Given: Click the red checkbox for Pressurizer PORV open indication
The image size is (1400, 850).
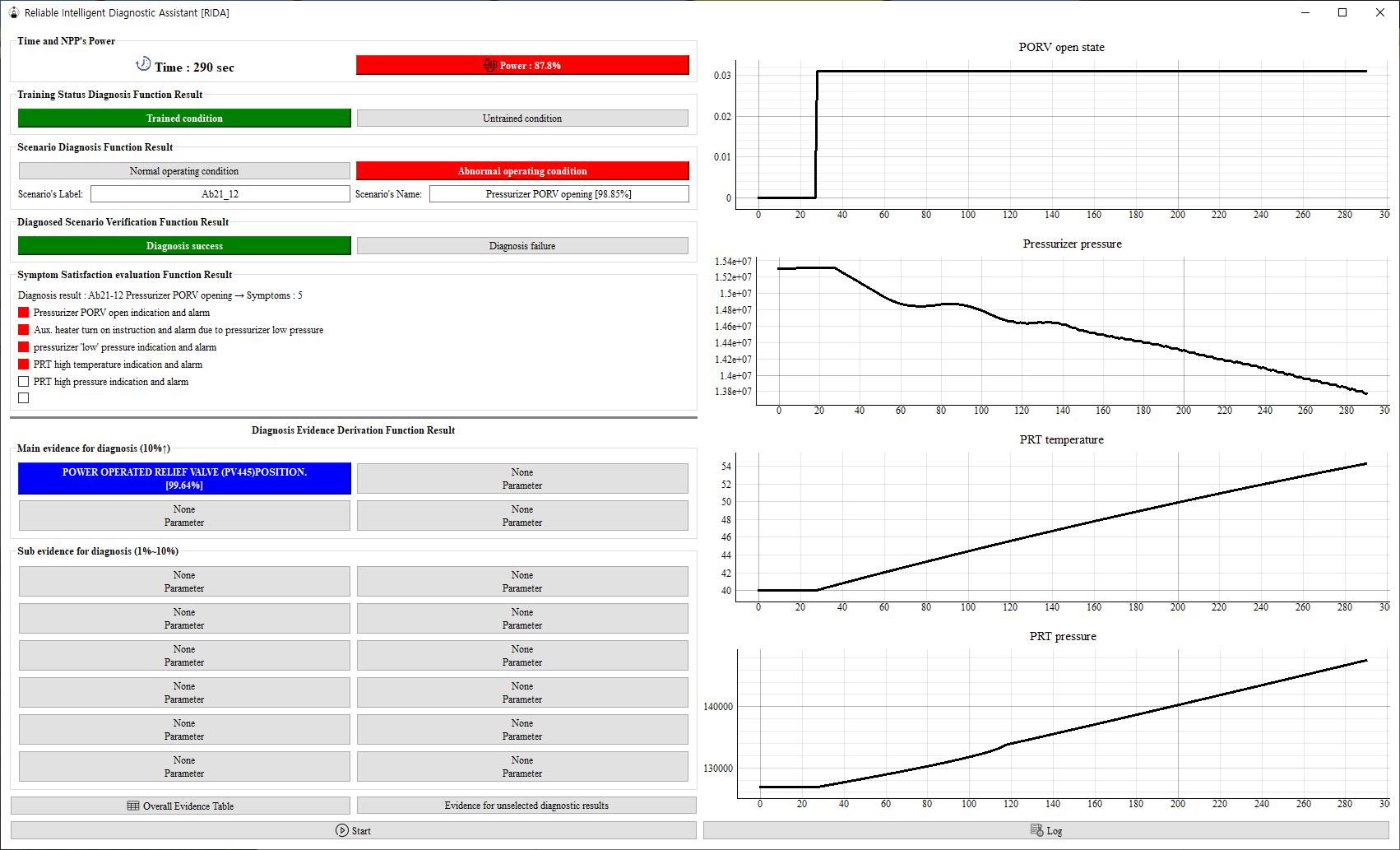Looking at the screenshot, I should [x=23, y=312].
